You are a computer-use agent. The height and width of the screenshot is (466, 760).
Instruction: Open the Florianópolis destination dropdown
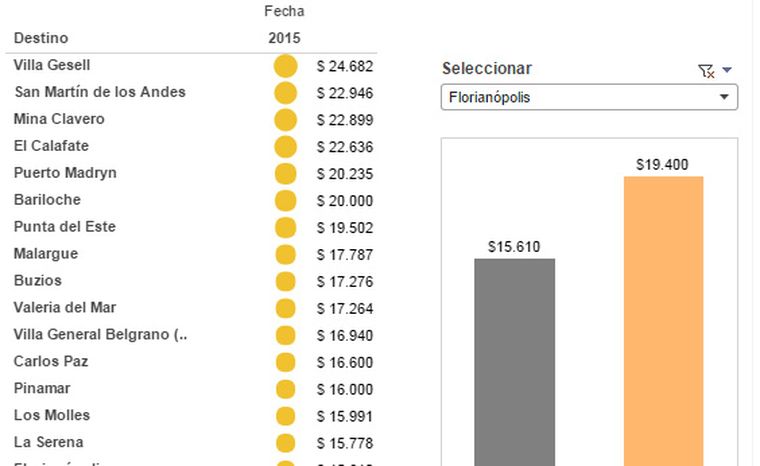pos(589,98)
